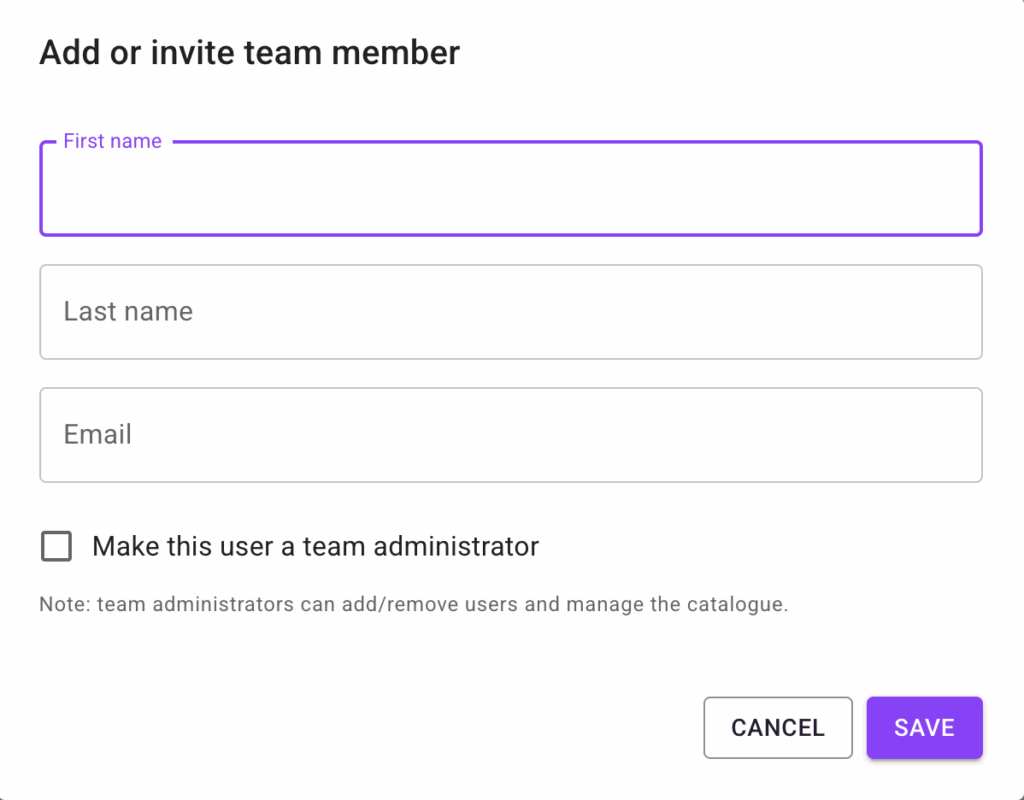Enable the team administrator checkbox
Image resolution: width=1024 pixels, height=800 pixels.
click(56, 546)
